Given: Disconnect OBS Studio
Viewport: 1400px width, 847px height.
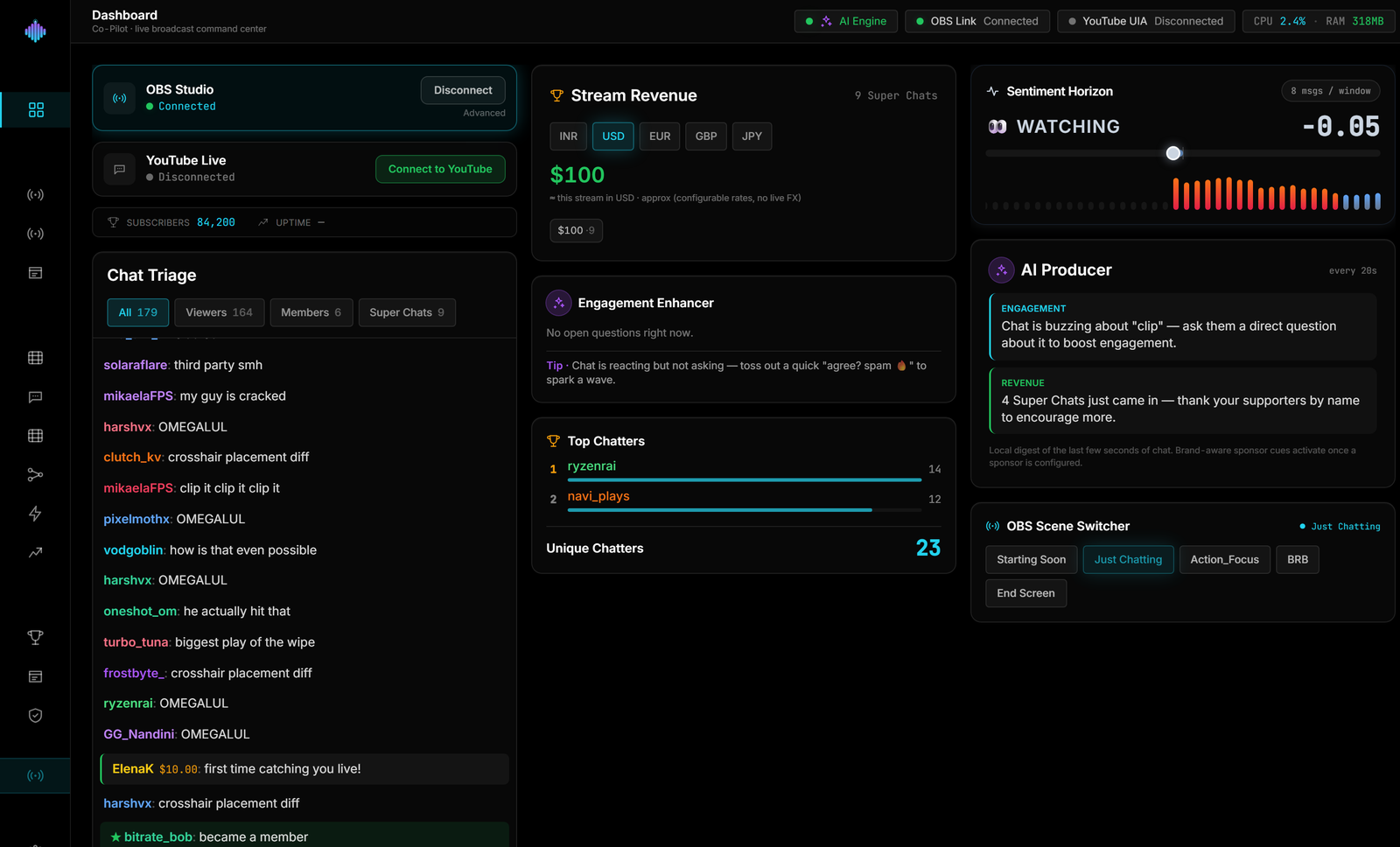Looking at the screenshot, I should (x=463, y=90).
